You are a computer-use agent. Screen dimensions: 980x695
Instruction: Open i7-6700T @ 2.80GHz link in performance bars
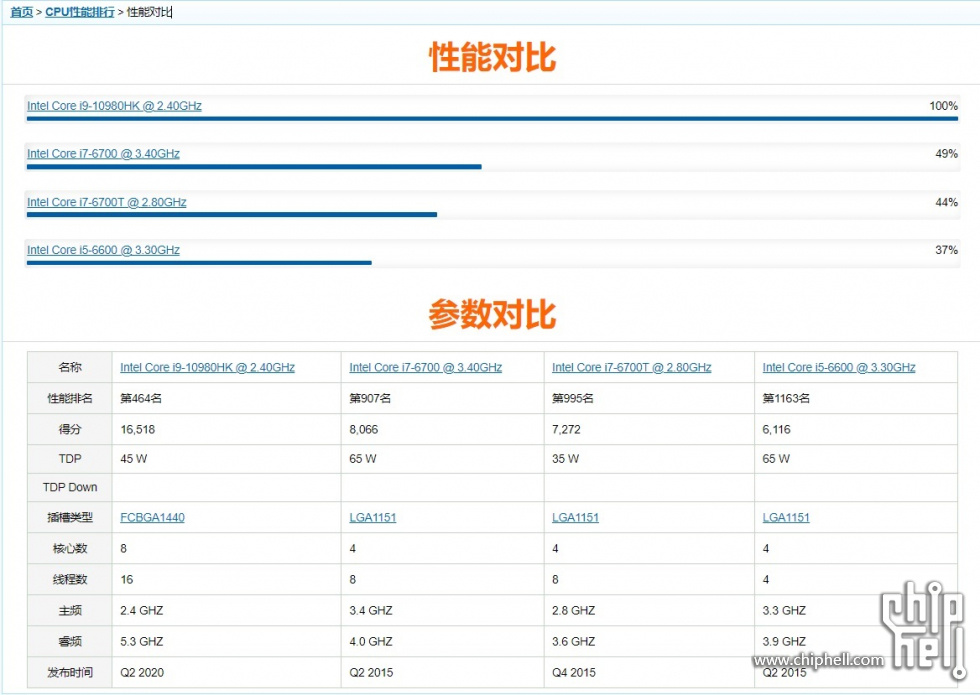(x=106, y=202)
